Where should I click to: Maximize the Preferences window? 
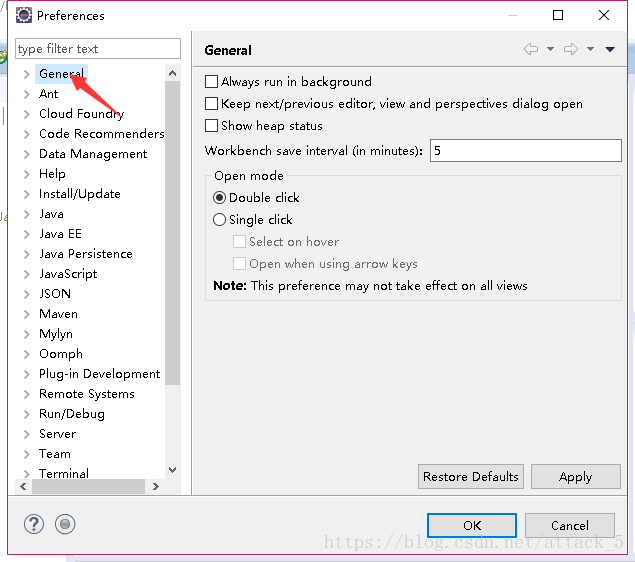[558, 15]
